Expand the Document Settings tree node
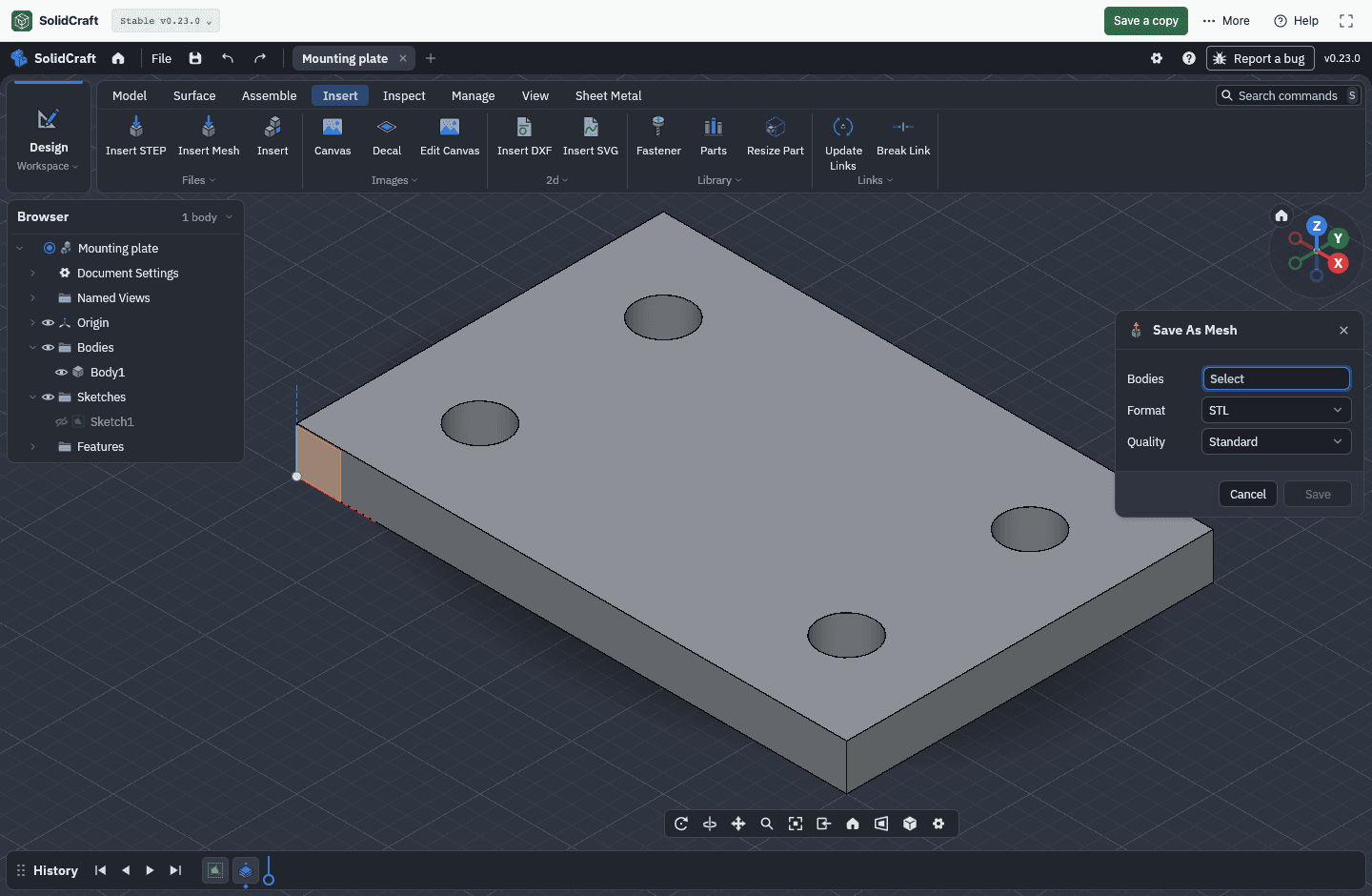The image size is (1372, 896). click(32, 274)
